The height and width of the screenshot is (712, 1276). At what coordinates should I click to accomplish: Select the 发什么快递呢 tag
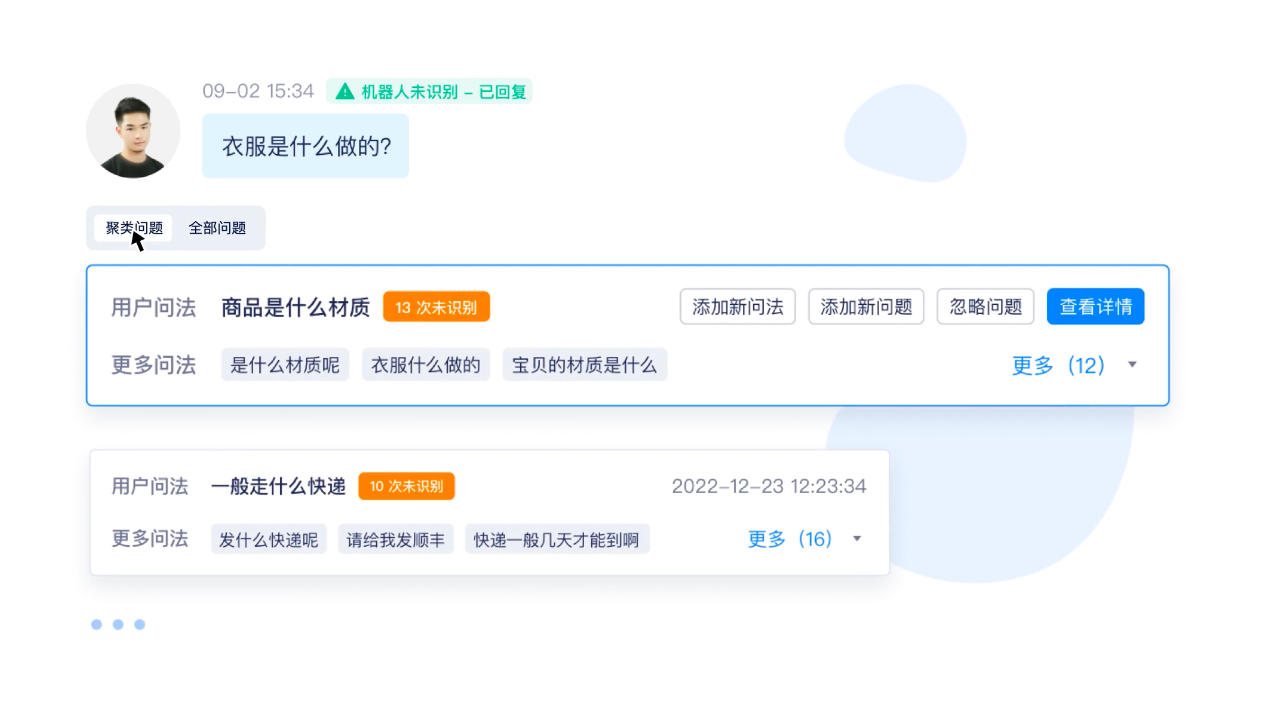269,540
